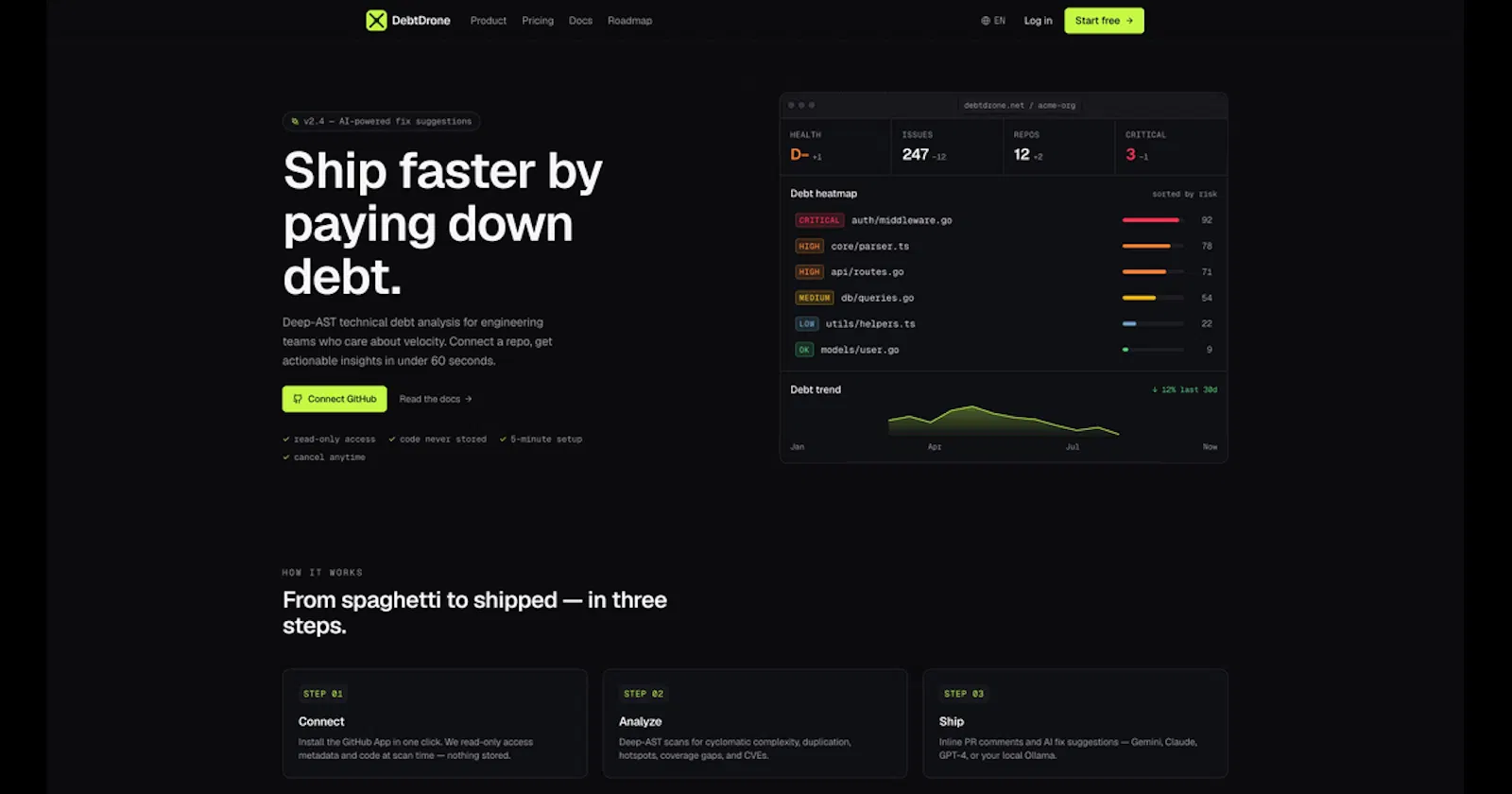The height and width of the screenshot is (794, 1512).
Task: Click the Connect GitHub button
Action: [335, 399]
